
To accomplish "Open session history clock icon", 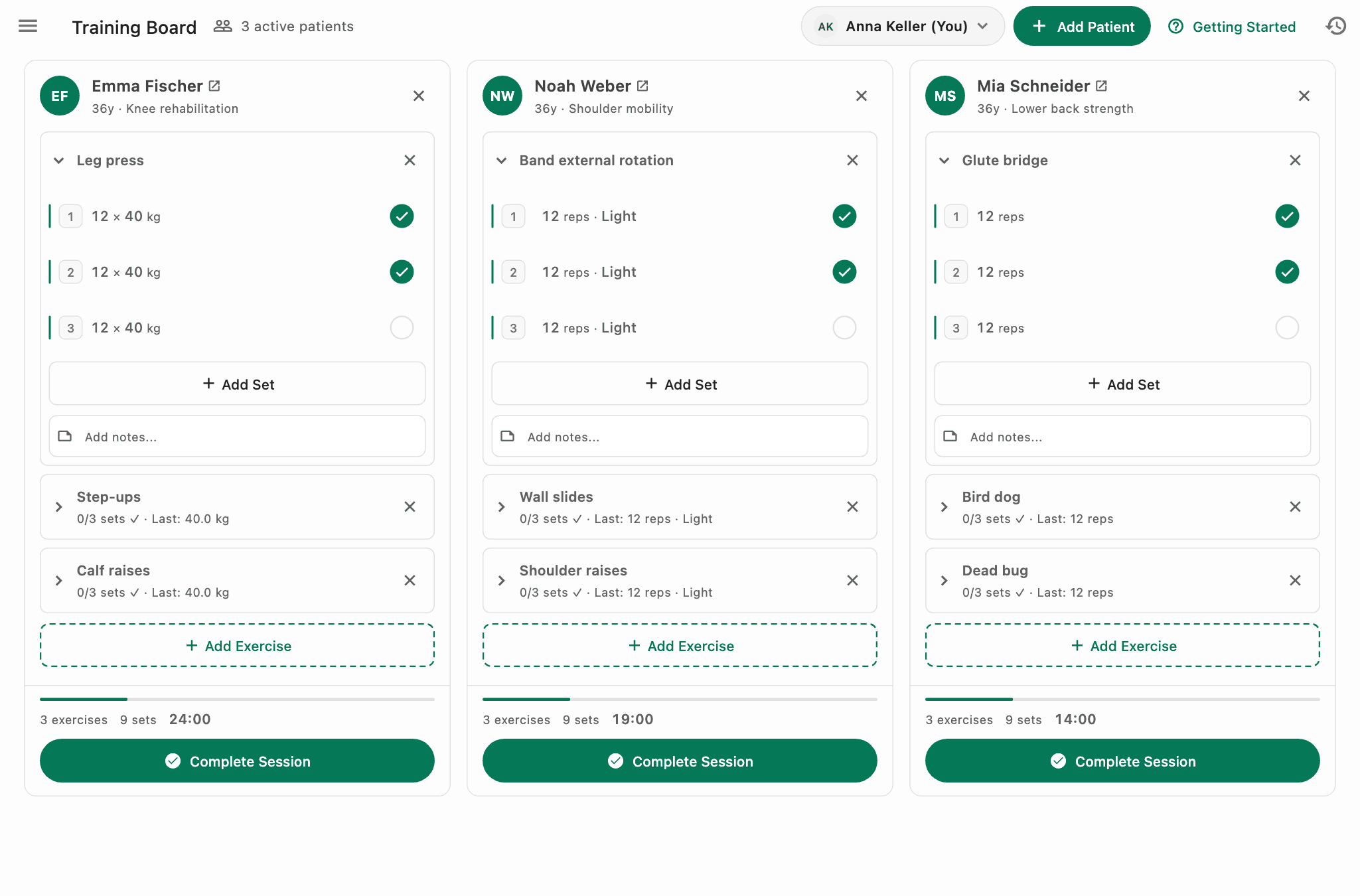I will tap(1335, 26).
